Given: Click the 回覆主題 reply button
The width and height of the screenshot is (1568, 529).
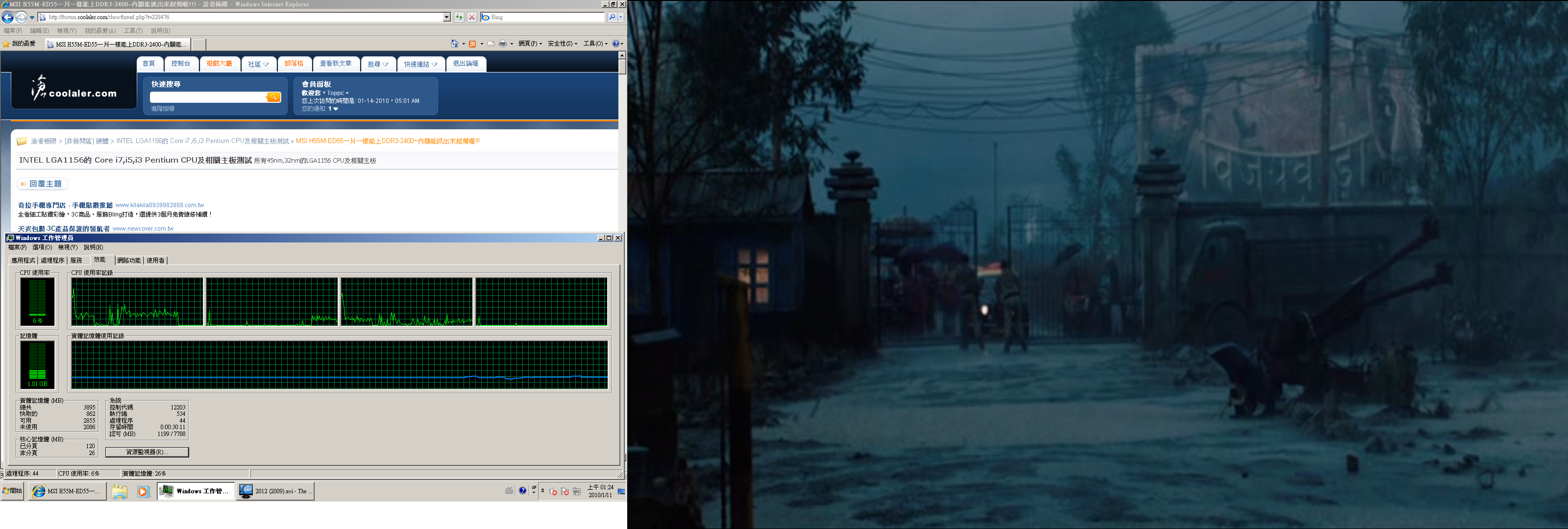Looking at the screenshot, I should coord(42,184).
